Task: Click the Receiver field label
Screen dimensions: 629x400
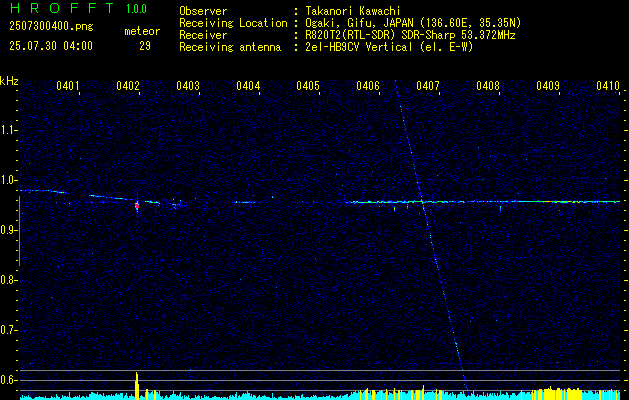Action: coord(203,35)
